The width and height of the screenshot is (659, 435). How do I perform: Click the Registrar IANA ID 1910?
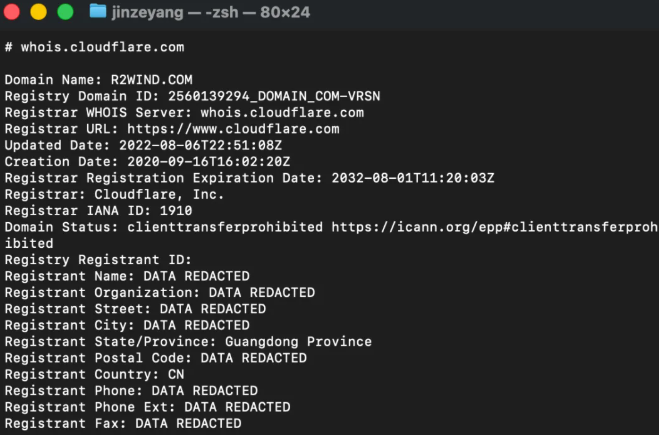pyautogui.click(x=176, y=211)
